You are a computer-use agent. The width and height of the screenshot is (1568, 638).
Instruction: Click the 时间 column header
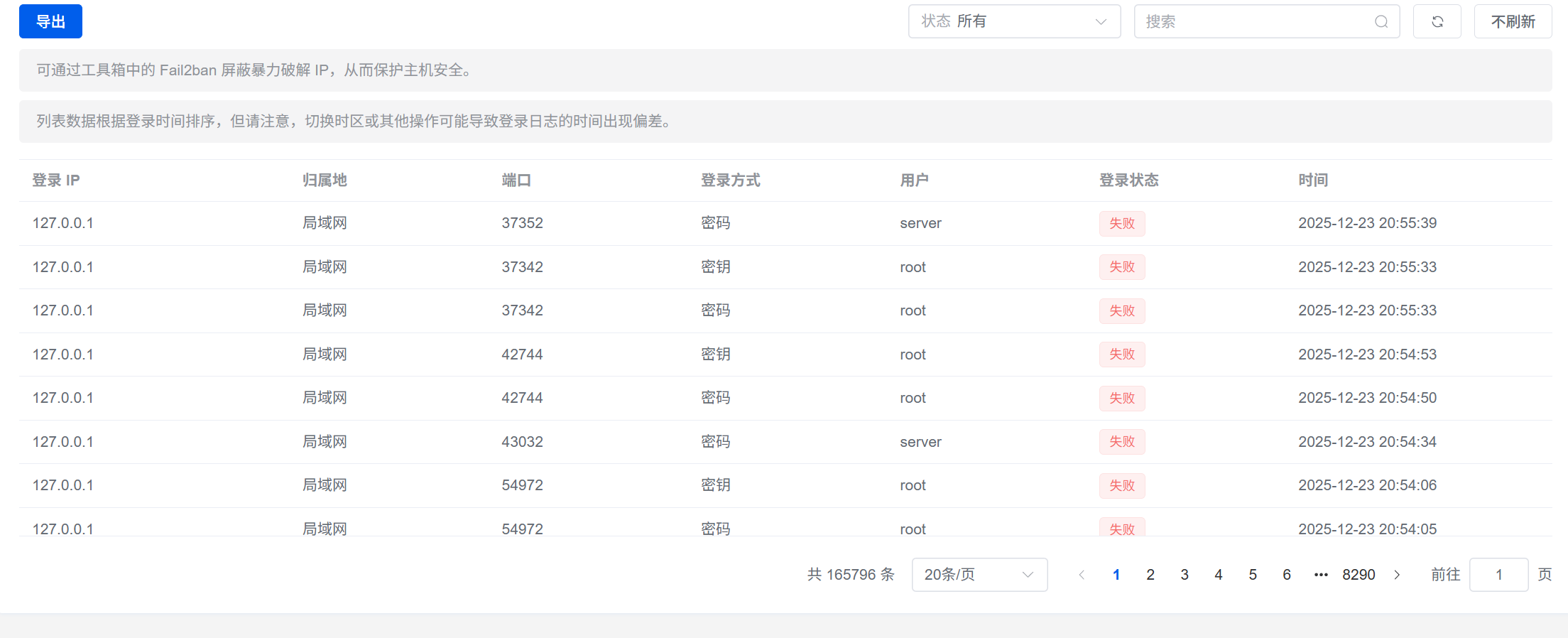pyautogui.click(x=1313, y=180)
